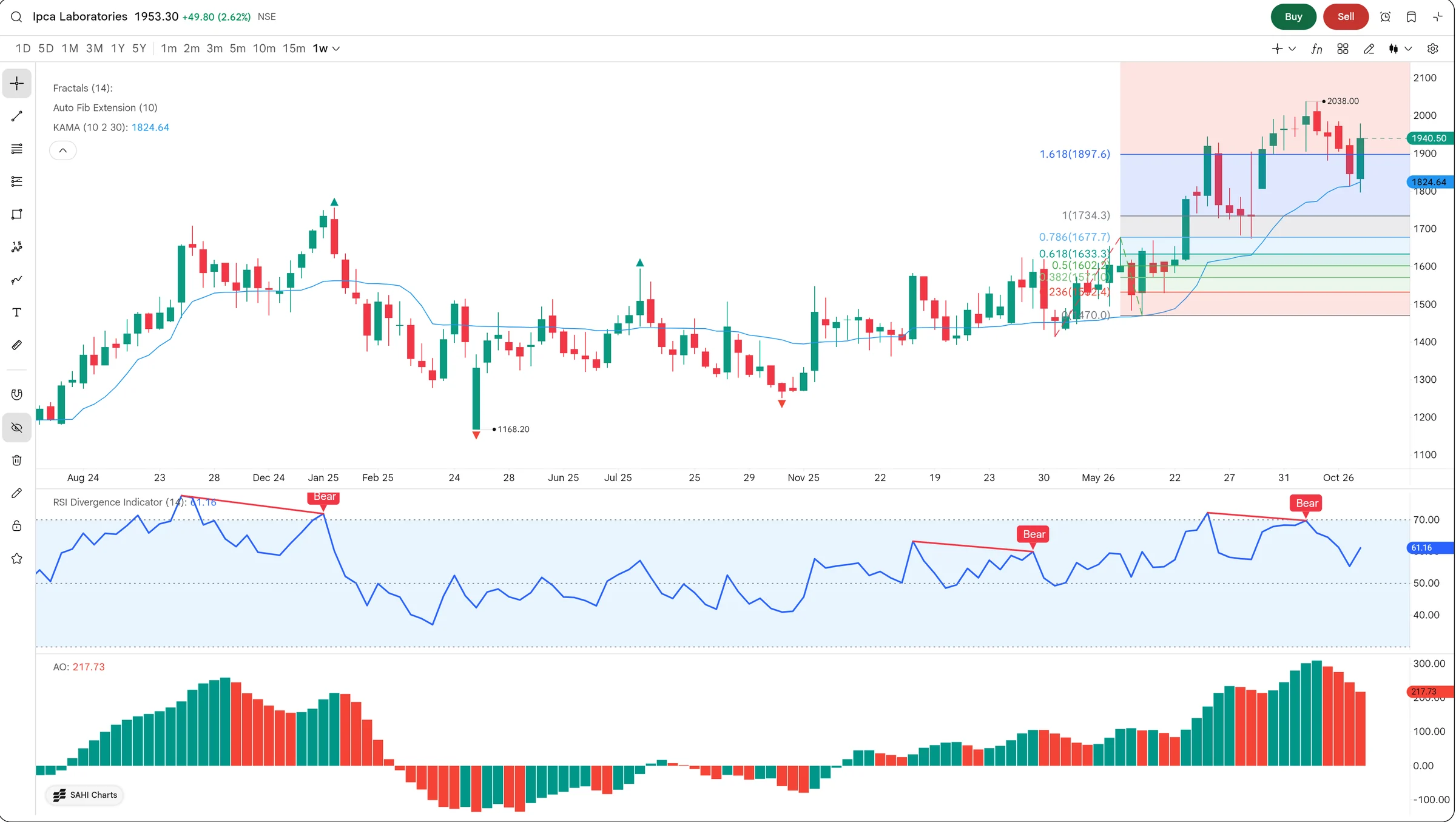Collapse the indicator legend chevron
This screenshot has height=822, width=1456.
pos(63,150)
